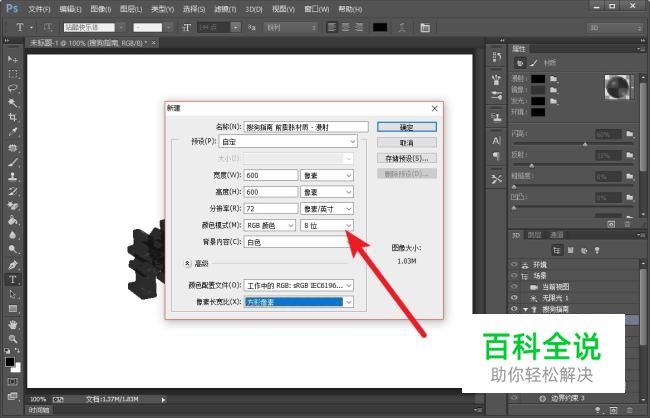Open the 窗口(W) menu
650x418 pixels.
point(317,9)
